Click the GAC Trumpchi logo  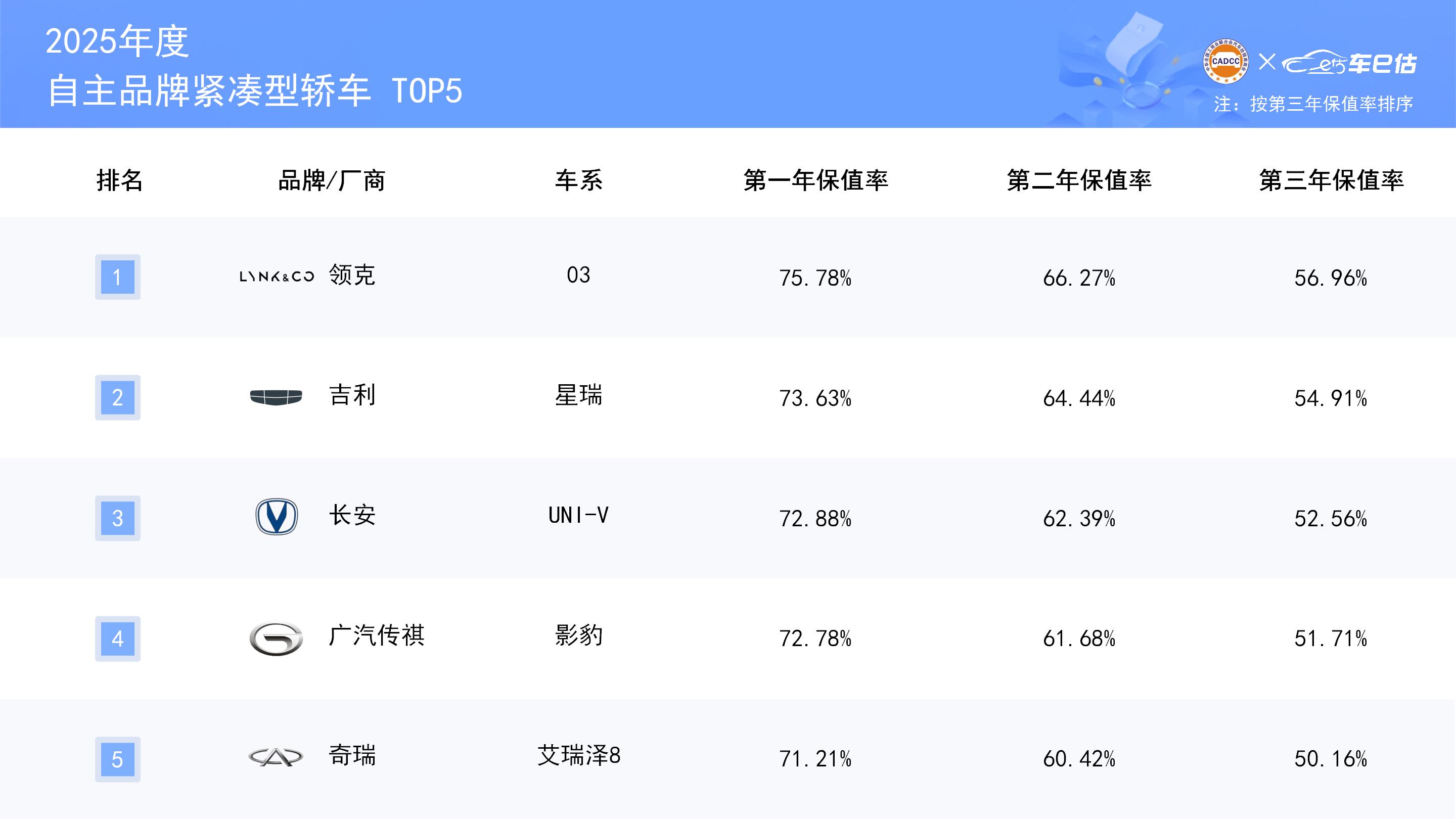click(276, 639)
